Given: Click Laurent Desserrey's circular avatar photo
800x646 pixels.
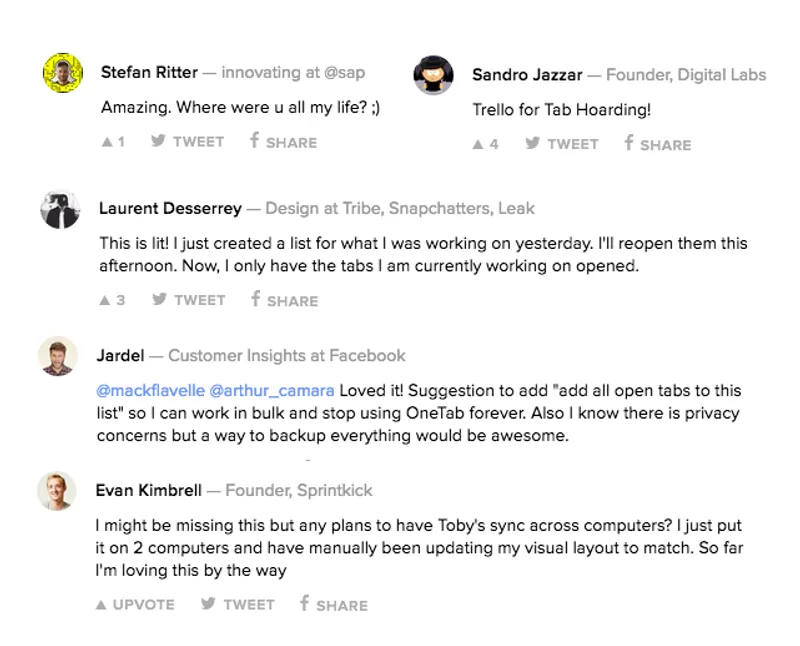Looking at the screenshot, I should pos(59,208).
